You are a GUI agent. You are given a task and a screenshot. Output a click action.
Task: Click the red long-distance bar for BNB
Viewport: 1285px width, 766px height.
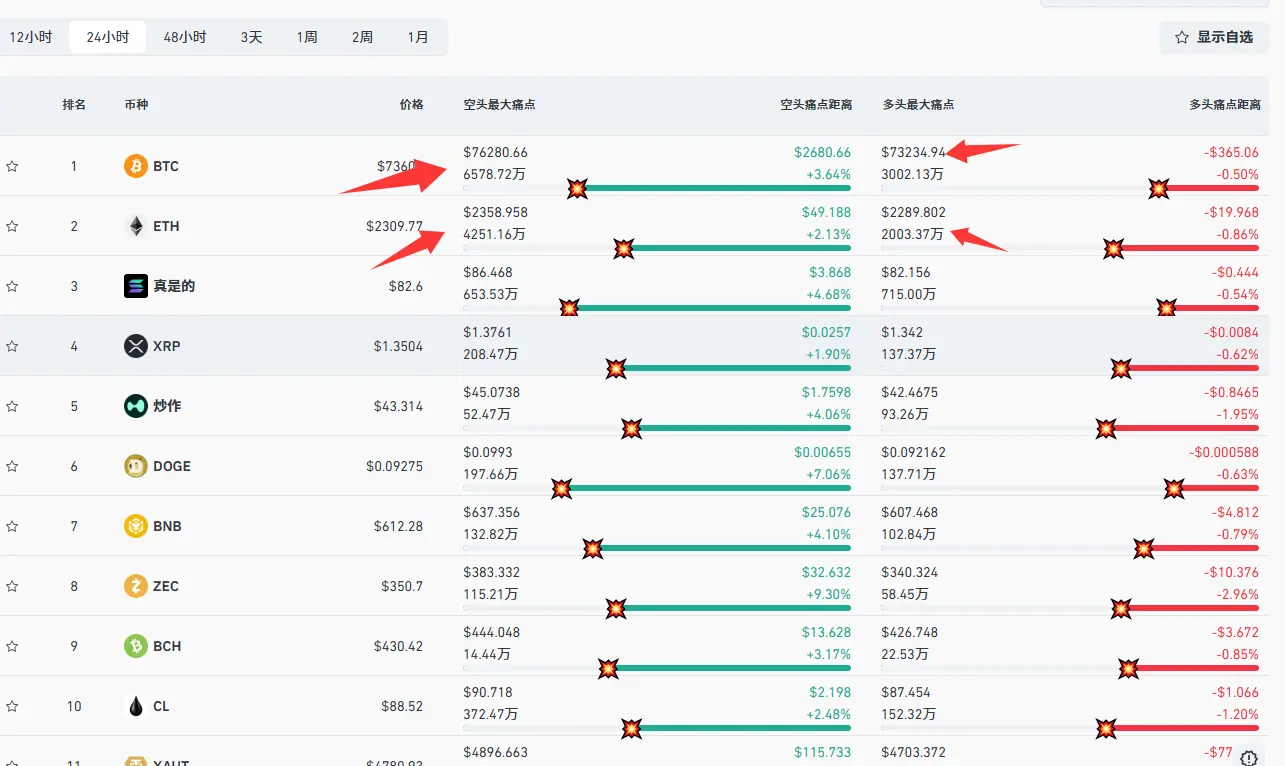pyautogui.click(x=1202, y=548)
